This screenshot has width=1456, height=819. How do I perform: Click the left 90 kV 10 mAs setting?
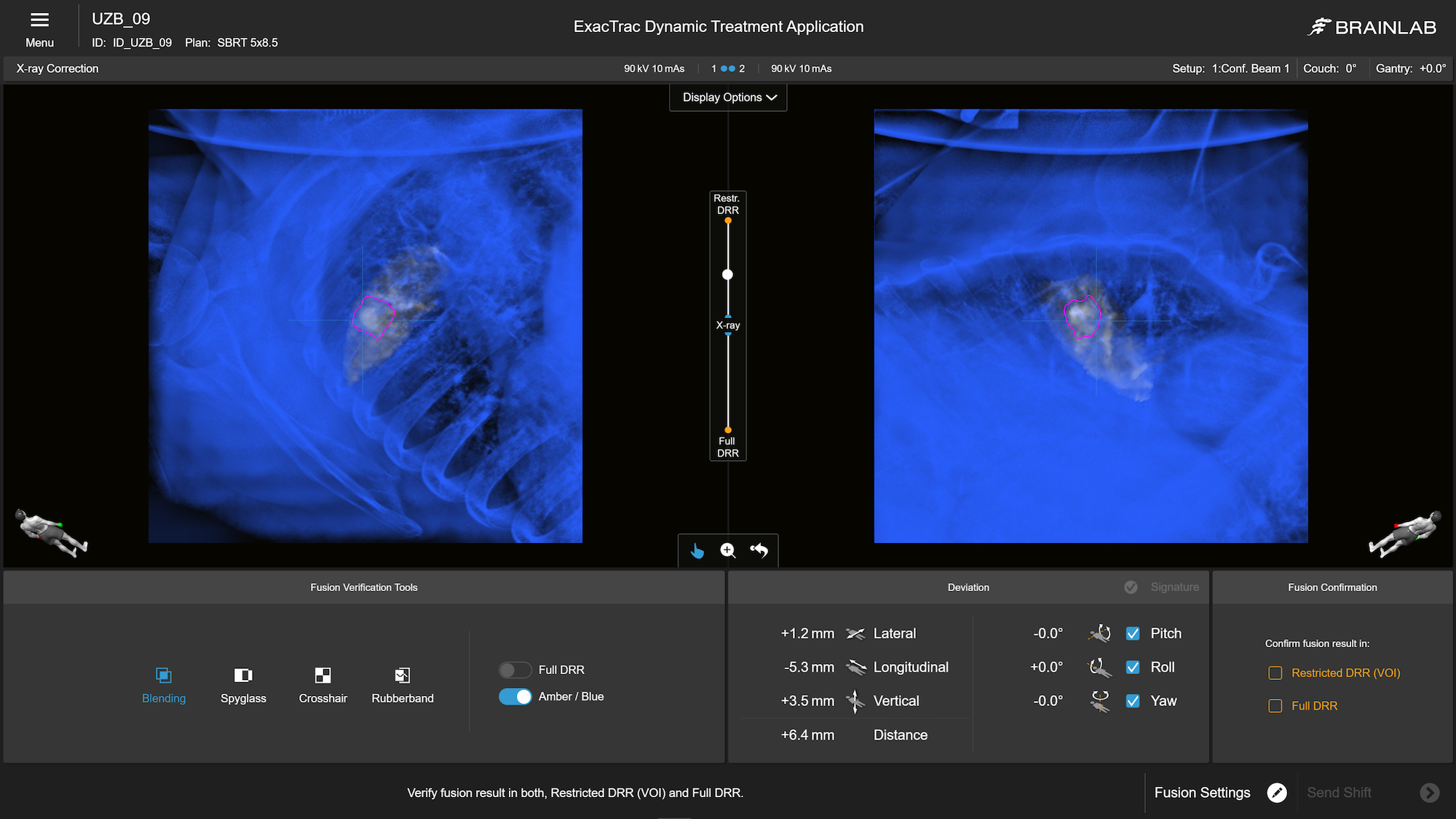[654, 68]
